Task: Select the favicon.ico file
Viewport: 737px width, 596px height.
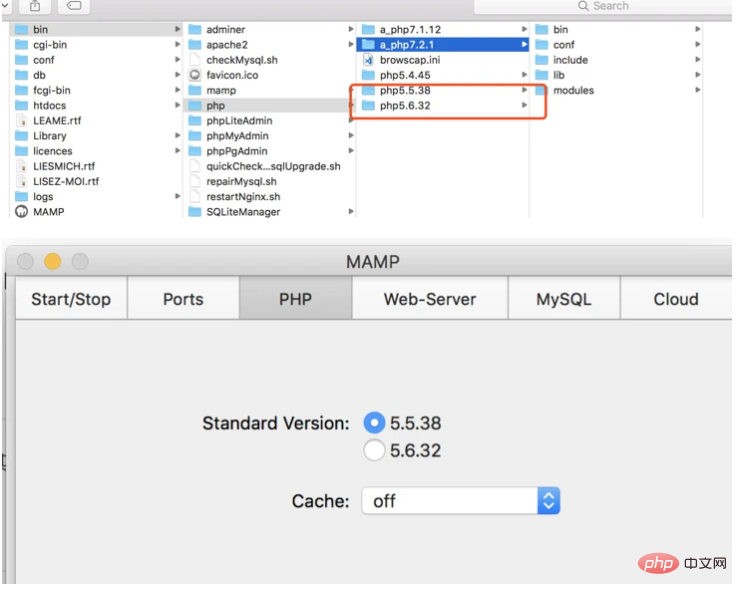Action: click(x=270, y=75)
